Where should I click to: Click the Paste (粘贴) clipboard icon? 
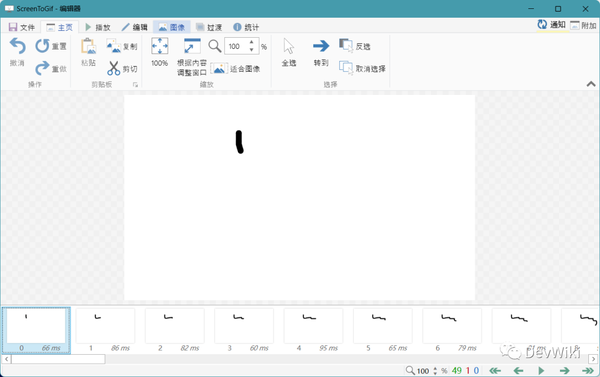pos(88,46)
